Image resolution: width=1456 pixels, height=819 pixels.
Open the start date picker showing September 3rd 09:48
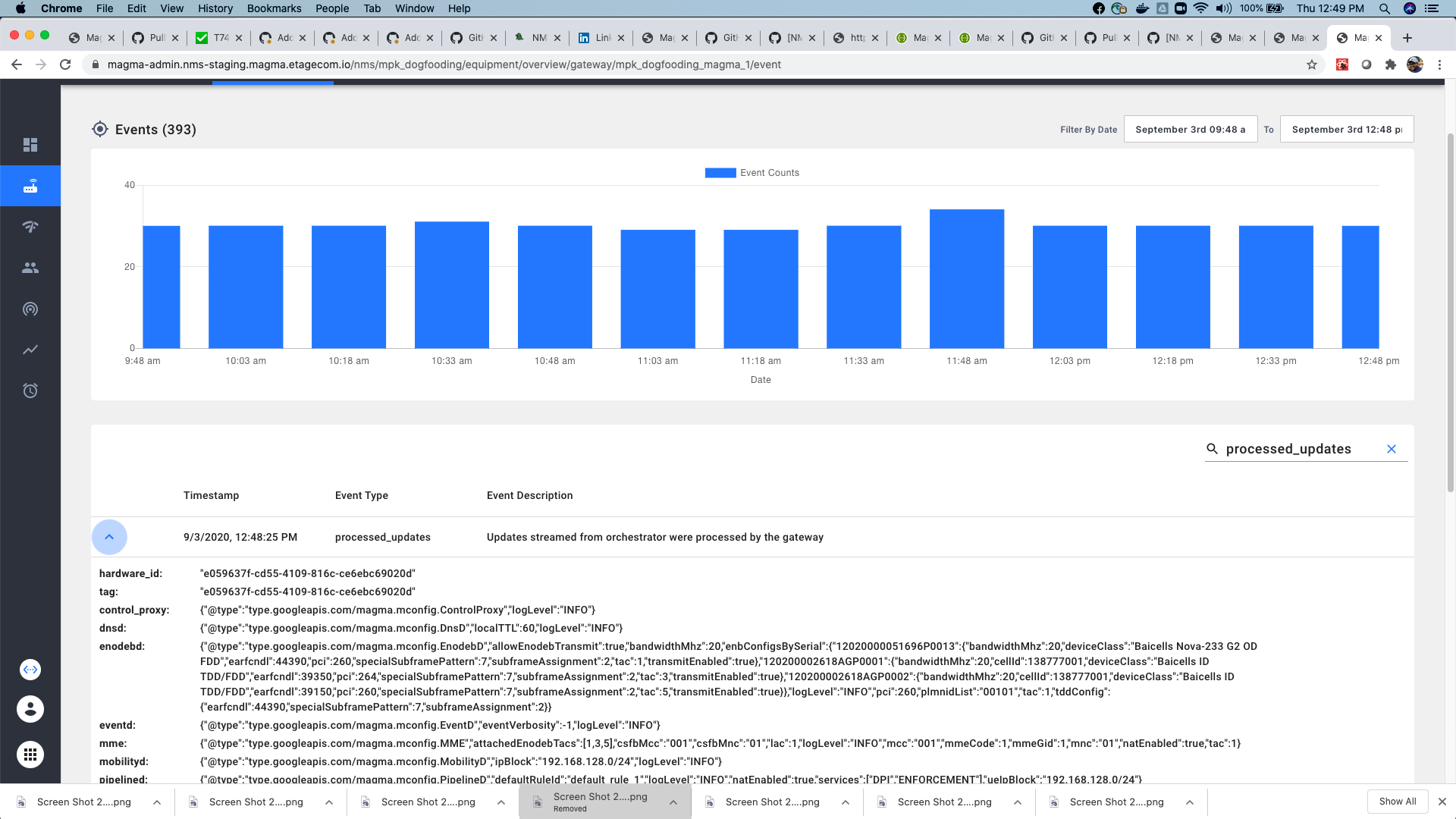[1191, 129]
